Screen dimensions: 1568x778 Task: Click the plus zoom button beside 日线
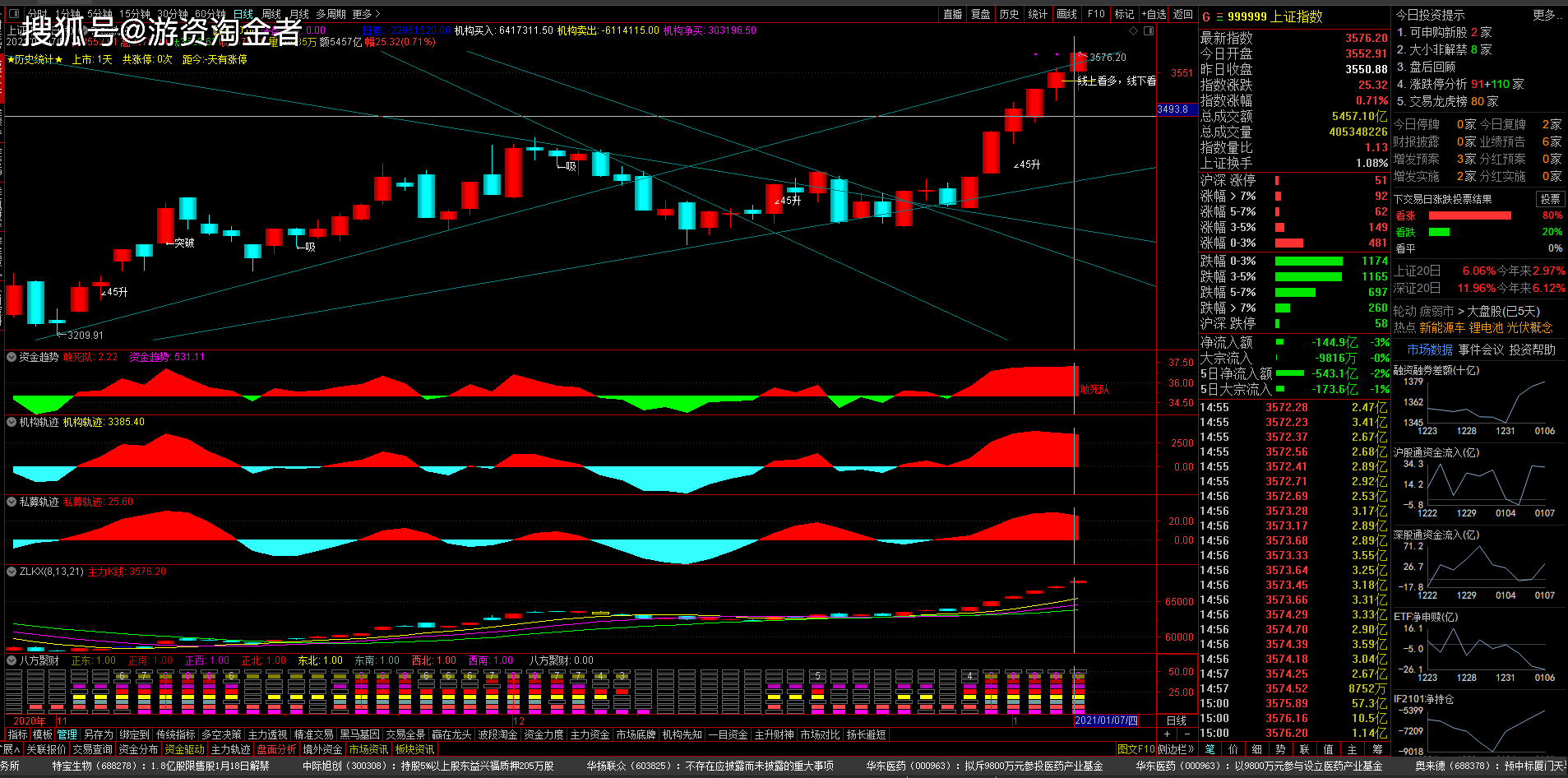tap(1167, 734)
